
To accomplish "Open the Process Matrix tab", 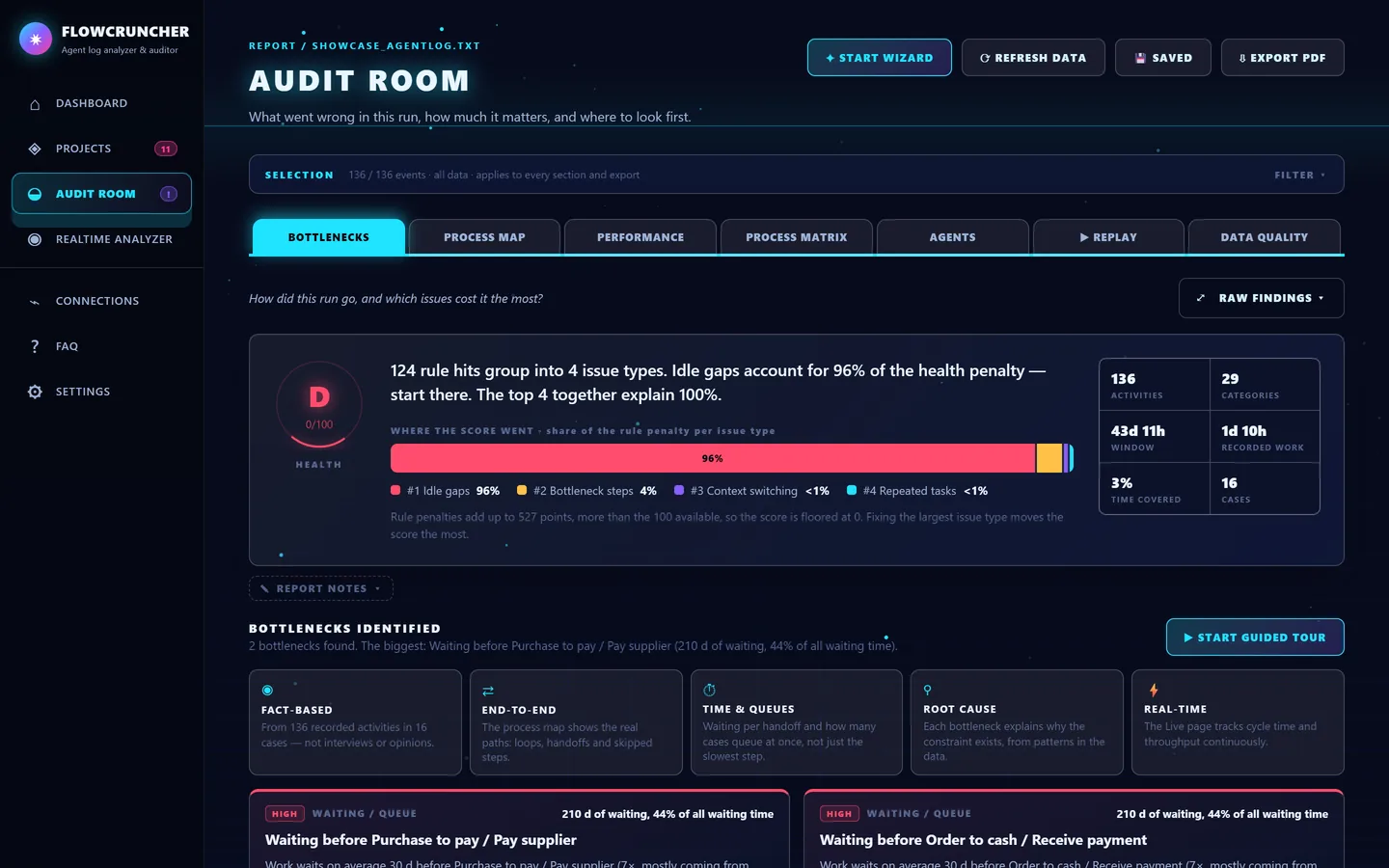I will (797, 237).
